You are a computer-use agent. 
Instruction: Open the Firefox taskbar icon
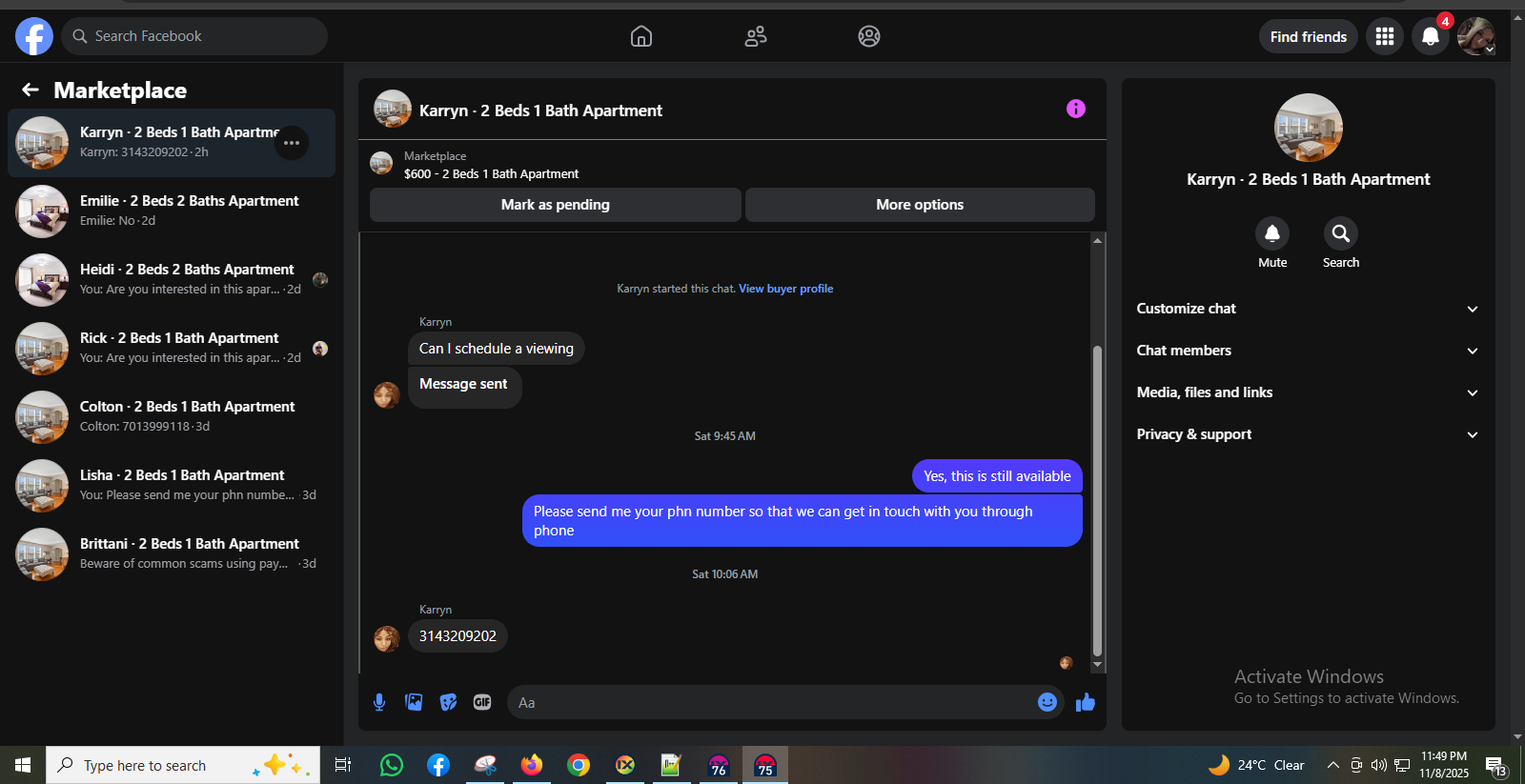[x=532, y=765]
